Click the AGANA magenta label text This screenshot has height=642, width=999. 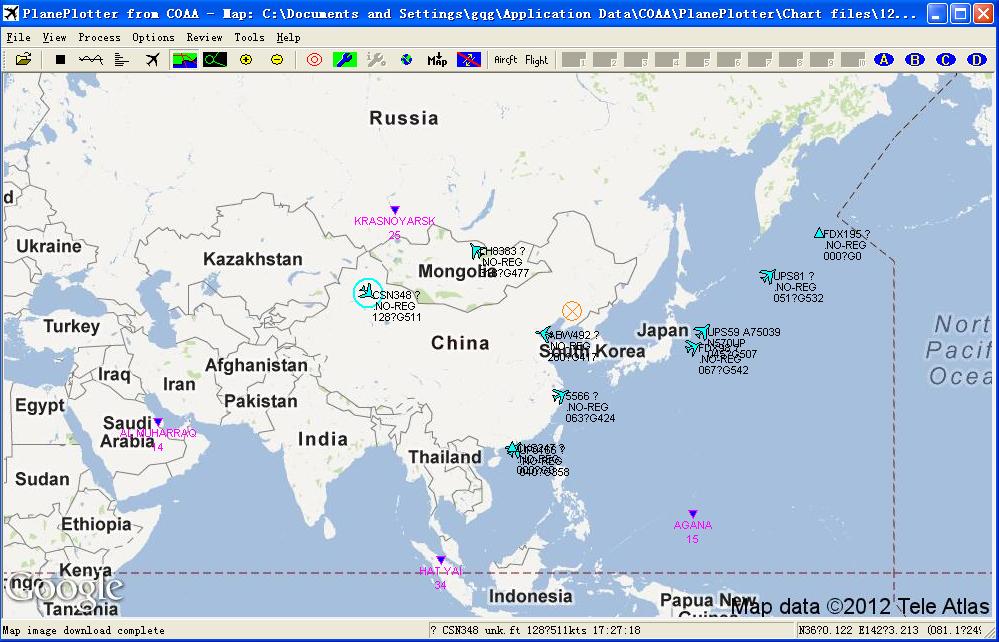[693, 525]
